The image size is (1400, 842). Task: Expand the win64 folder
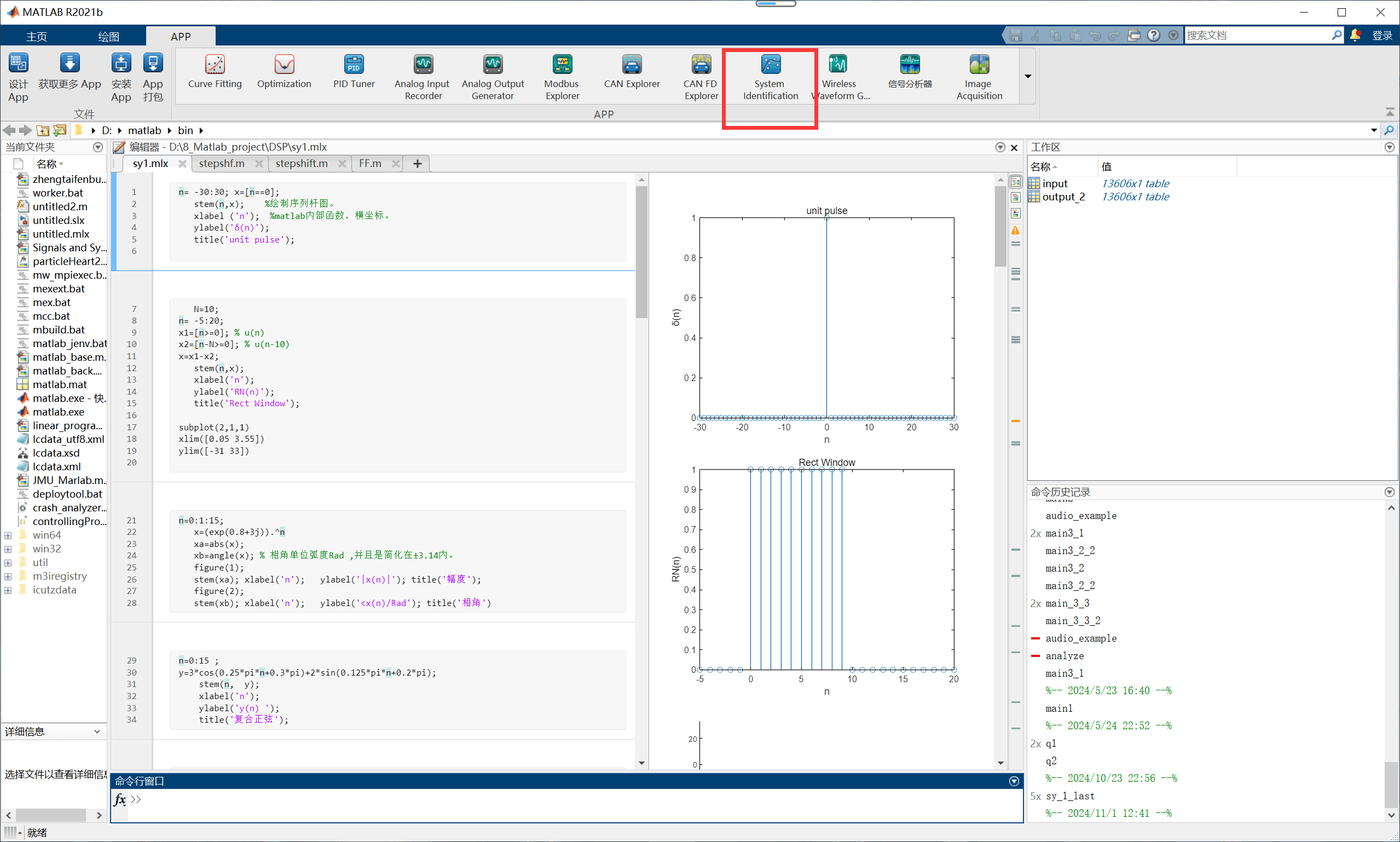pyautogui.click(x=8, y=535)
